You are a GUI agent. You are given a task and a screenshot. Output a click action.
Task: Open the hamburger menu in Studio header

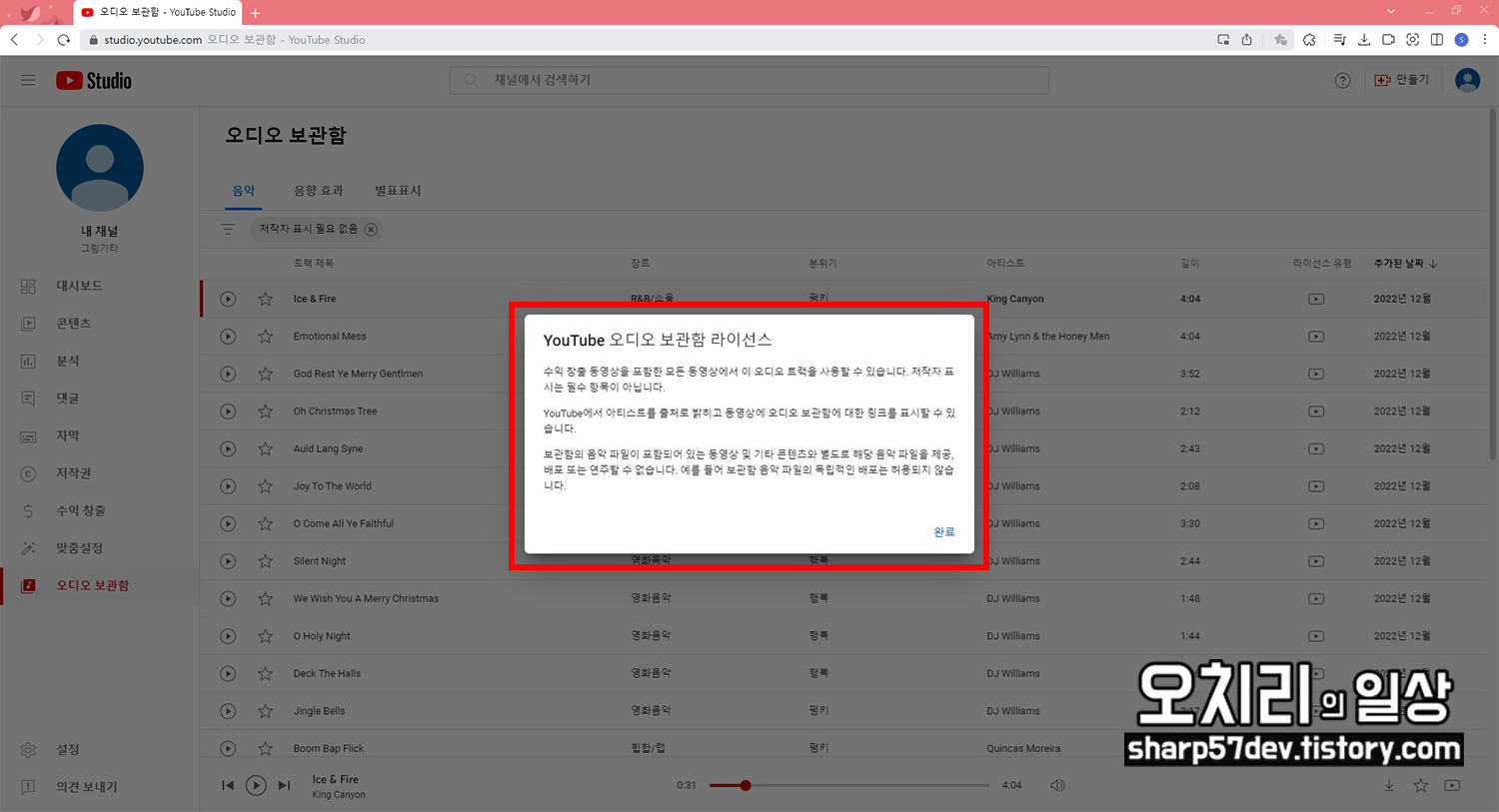pyautogui.click(x=28, y=80)
